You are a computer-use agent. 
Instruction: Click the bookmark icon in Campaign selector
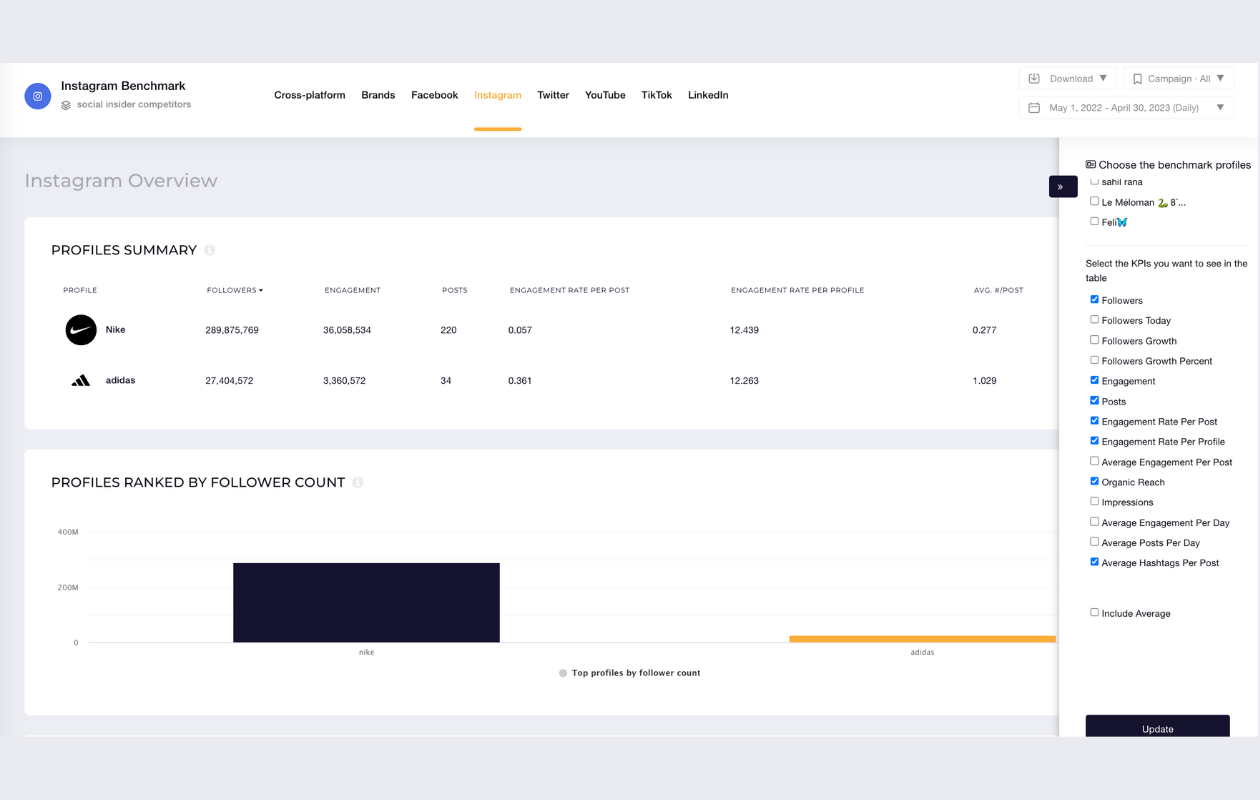pyautogui.click(x=1137, y=79)
